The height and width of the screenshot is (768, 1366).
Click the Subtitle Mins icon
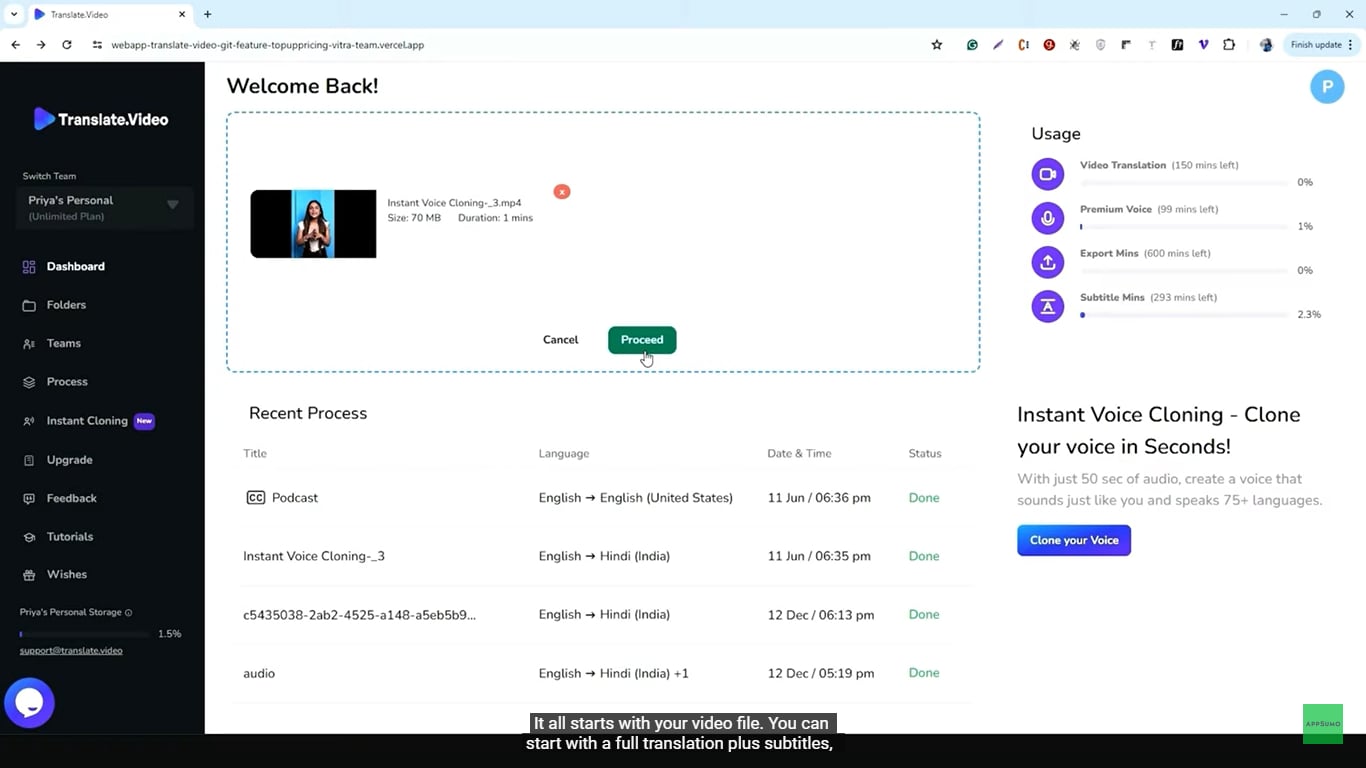[1047, 306]
